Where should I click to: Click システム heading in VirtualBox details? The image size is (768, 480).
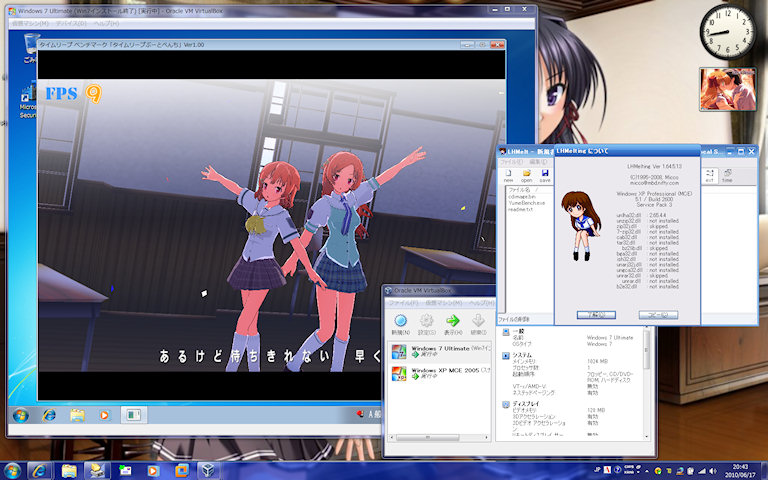pos(522,355)
